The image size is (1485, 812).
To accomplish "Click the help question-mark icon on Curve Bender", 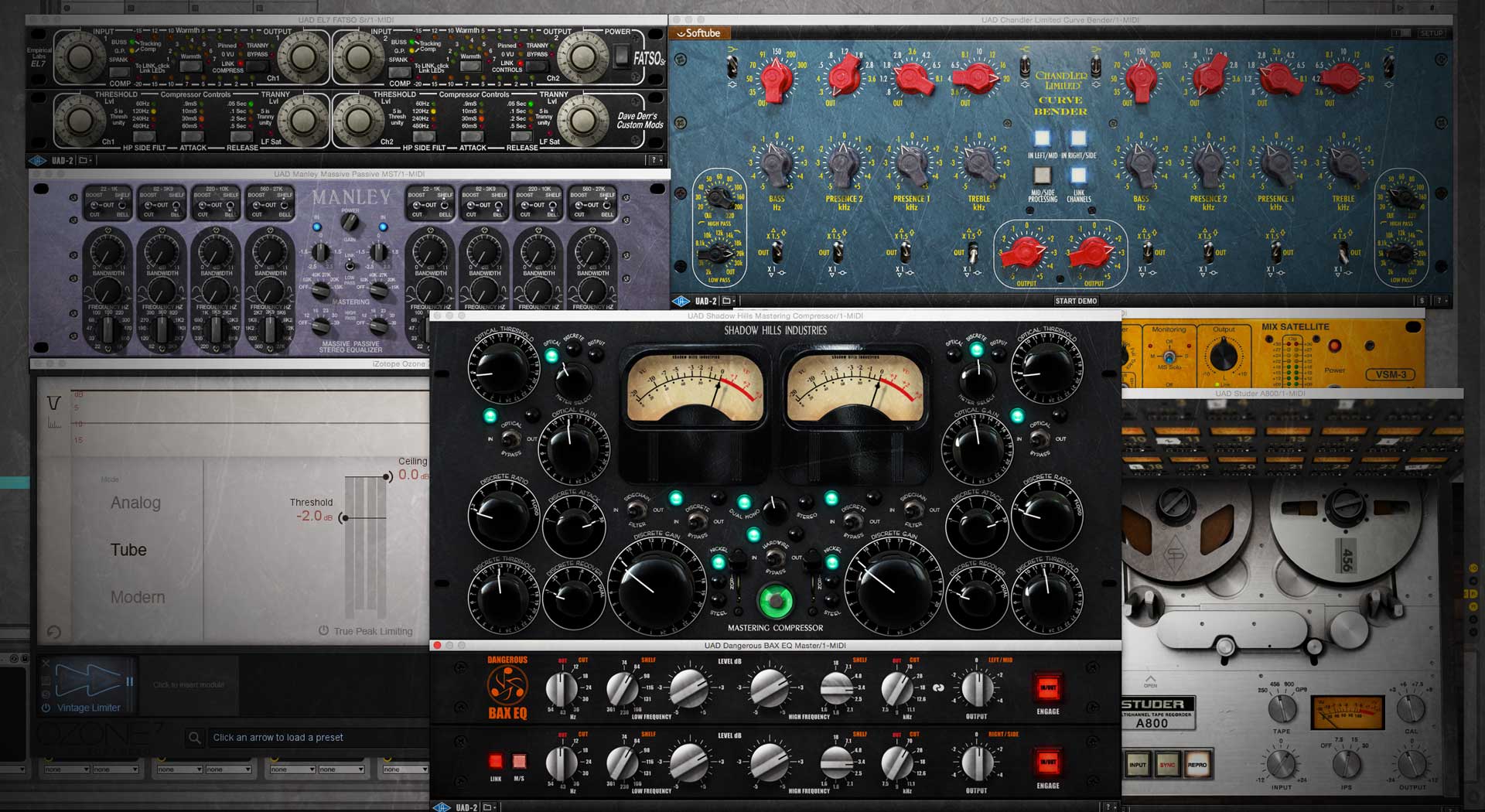I will pos(1439,301).
